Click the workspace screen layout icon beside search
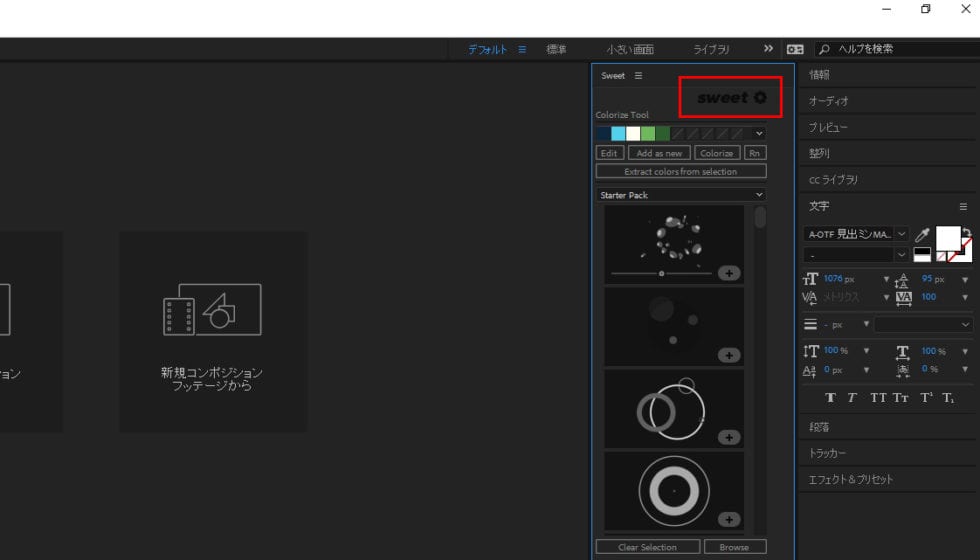 pos(795,49)
